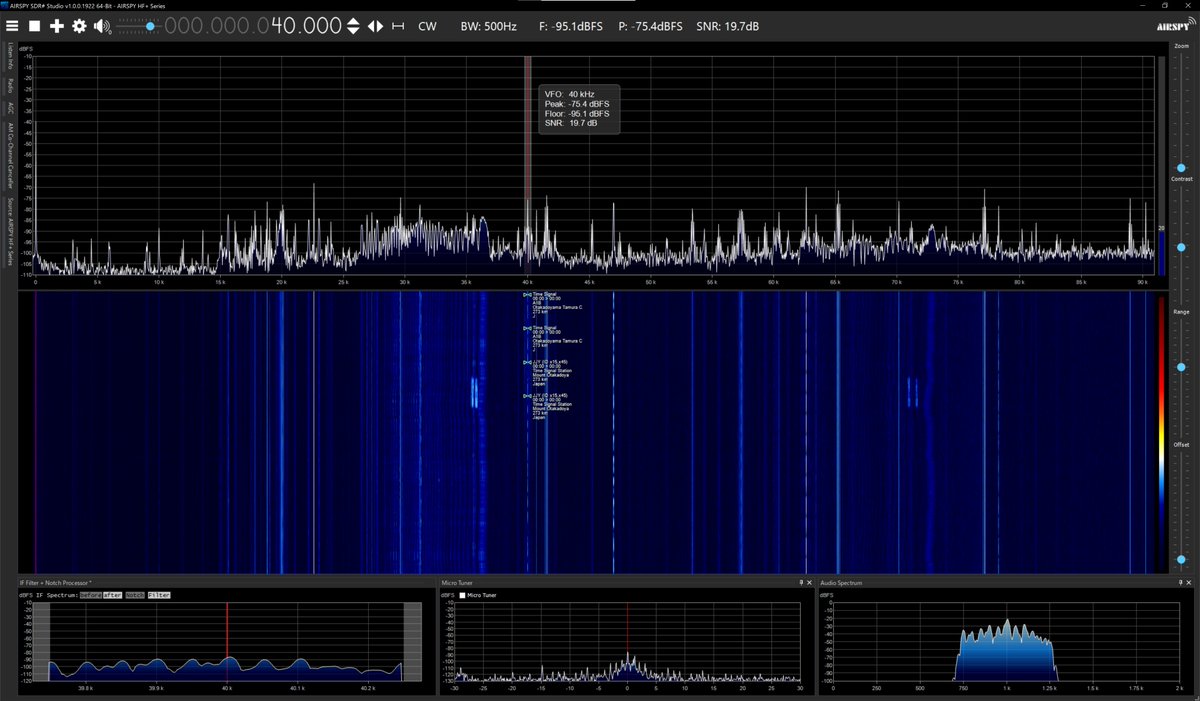The width and height of the screenshot is (1200, 701).
Task: Close the Audio Spectrum panel
Action: point(1190,582)
